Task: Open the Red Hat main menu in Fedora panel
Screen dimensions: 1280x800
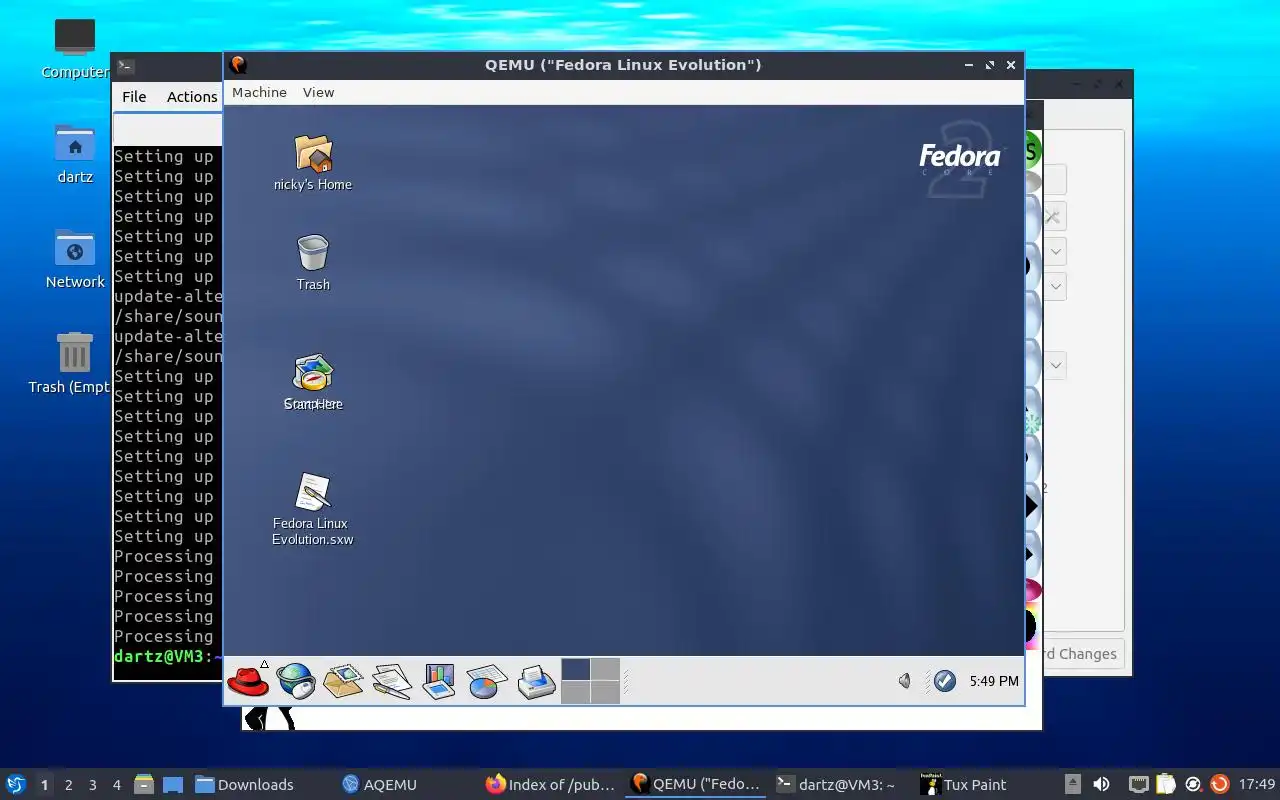Action: point(247,681)
